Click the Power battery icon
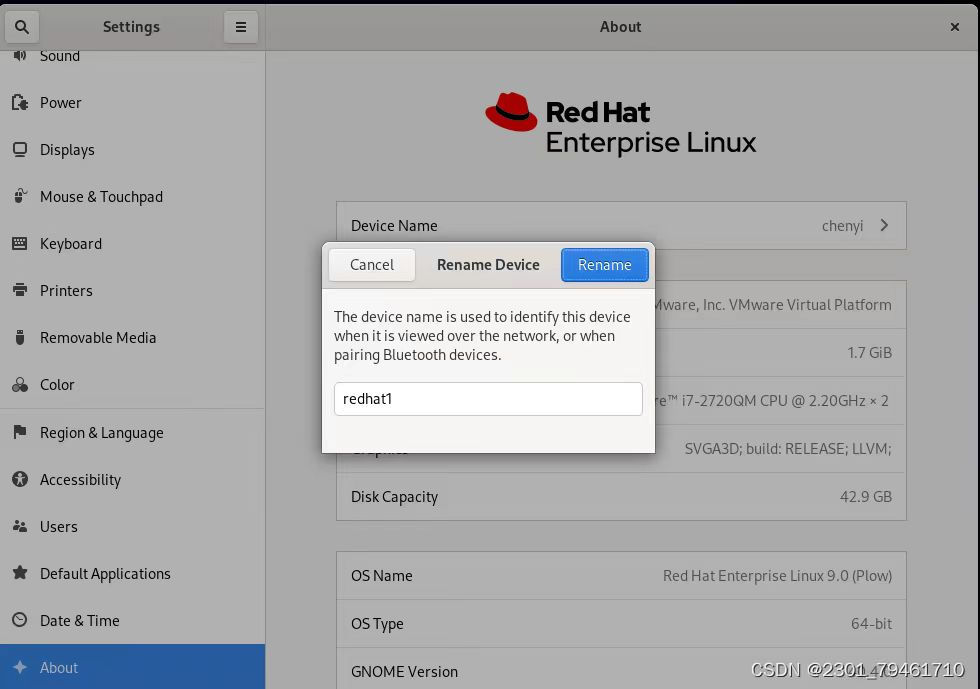Screen dimensions: 980x689 click(x=20, y=103)
